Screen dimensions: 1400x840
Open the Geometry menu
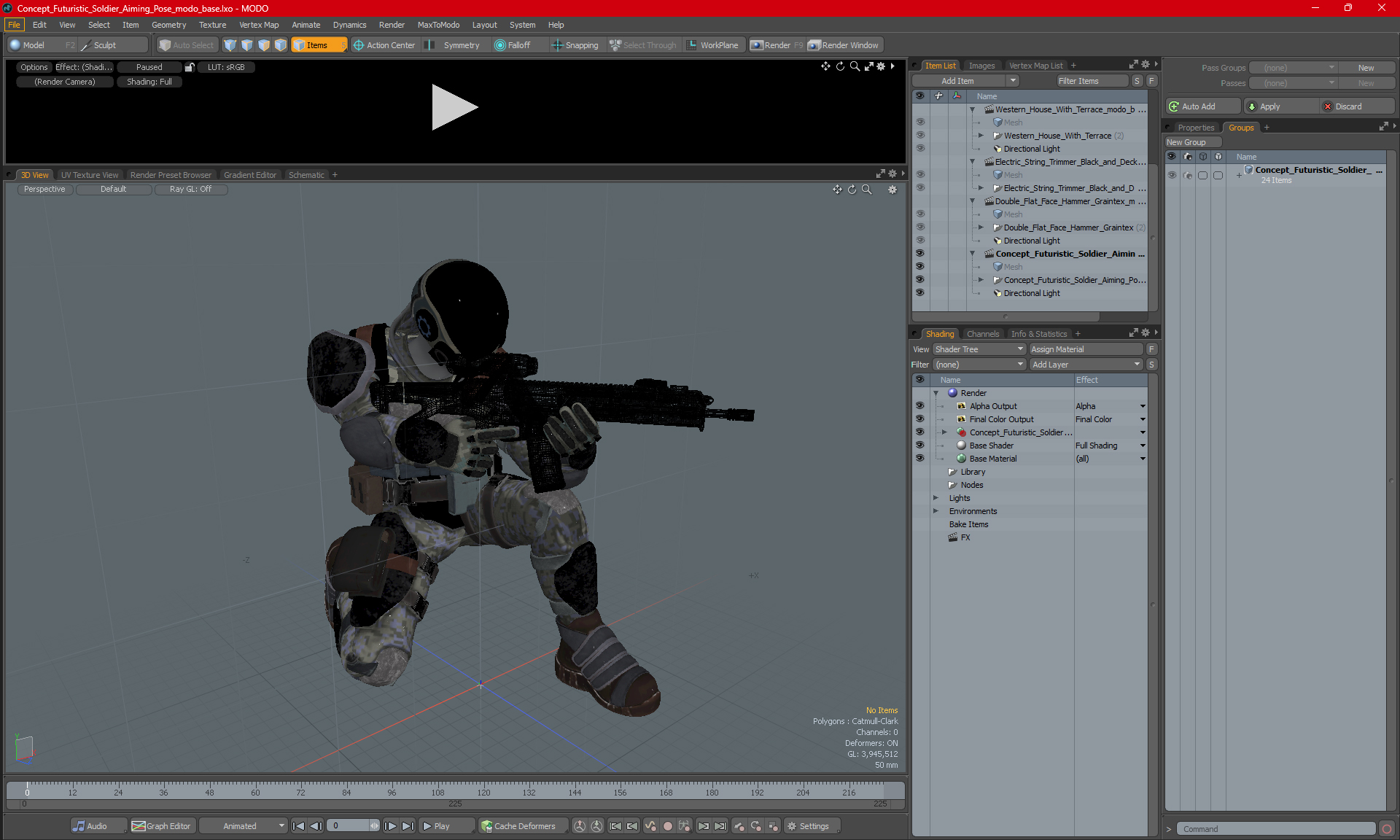[x=168, y=25]
